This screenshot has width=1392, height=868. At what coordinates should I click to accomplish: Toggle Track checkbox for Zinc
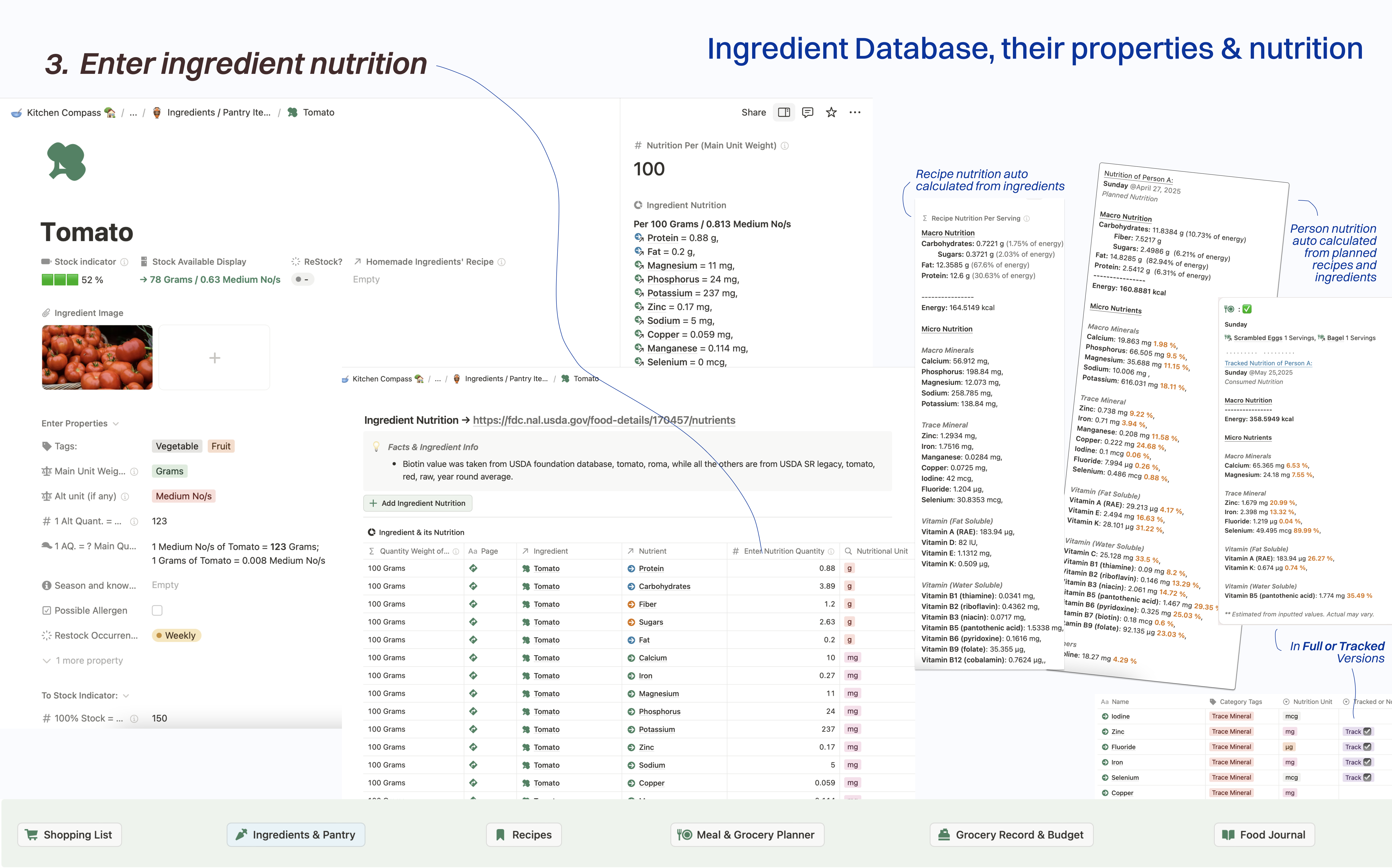pos(1367,732)
